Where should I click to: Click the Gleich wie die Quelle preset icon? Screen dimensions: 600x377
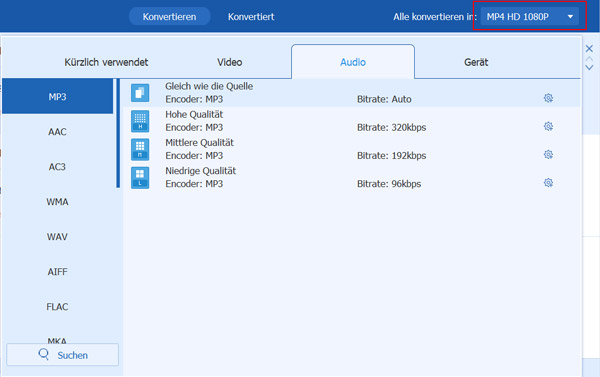pos(140,93)
